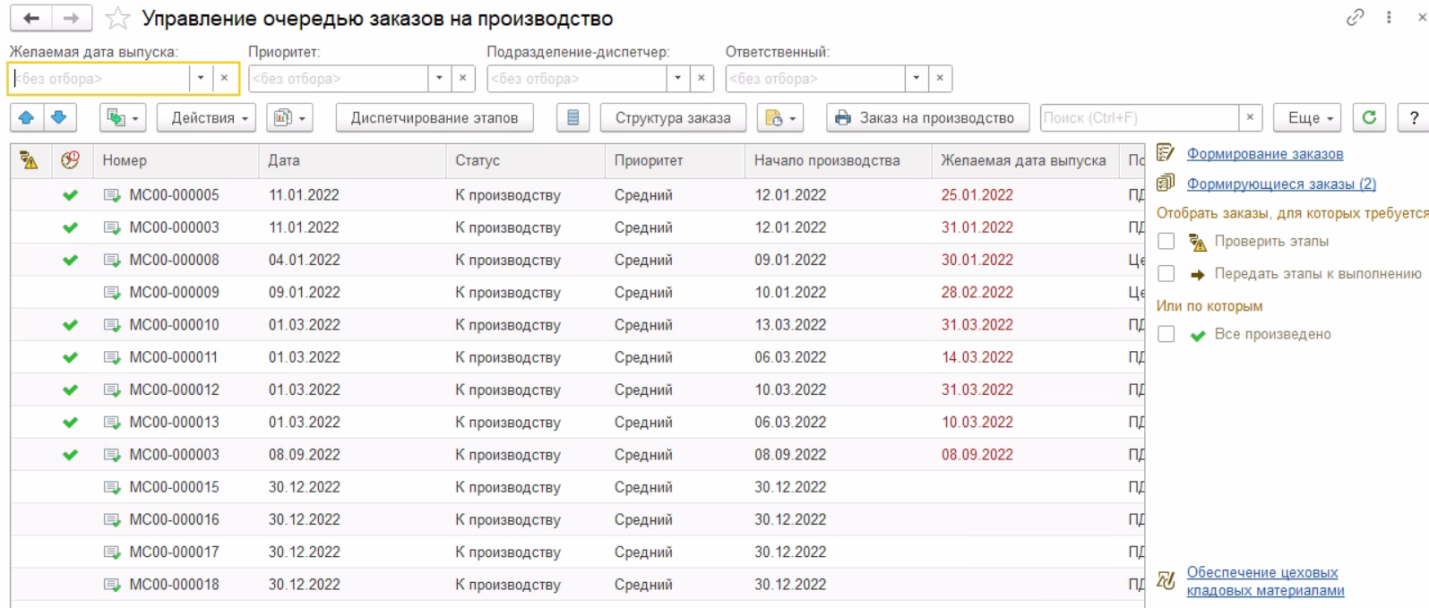The image size is (1429, 608).
Task: Open the Еще menu
Action: click(x=1307, y=118)
